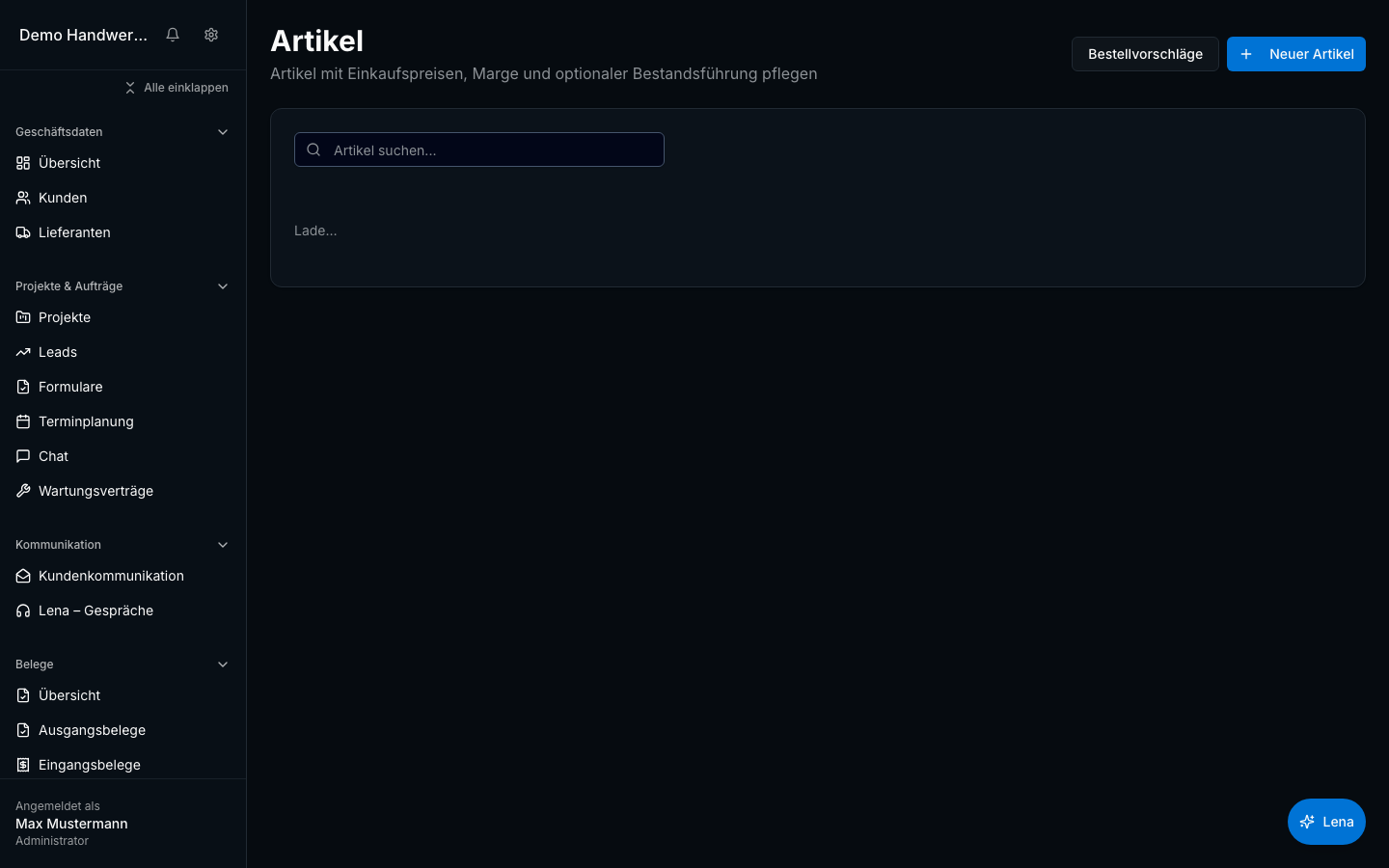Click the Ausgangsbelege document icon
Screen dimensions: 1389x868
[x=23, y=730]
